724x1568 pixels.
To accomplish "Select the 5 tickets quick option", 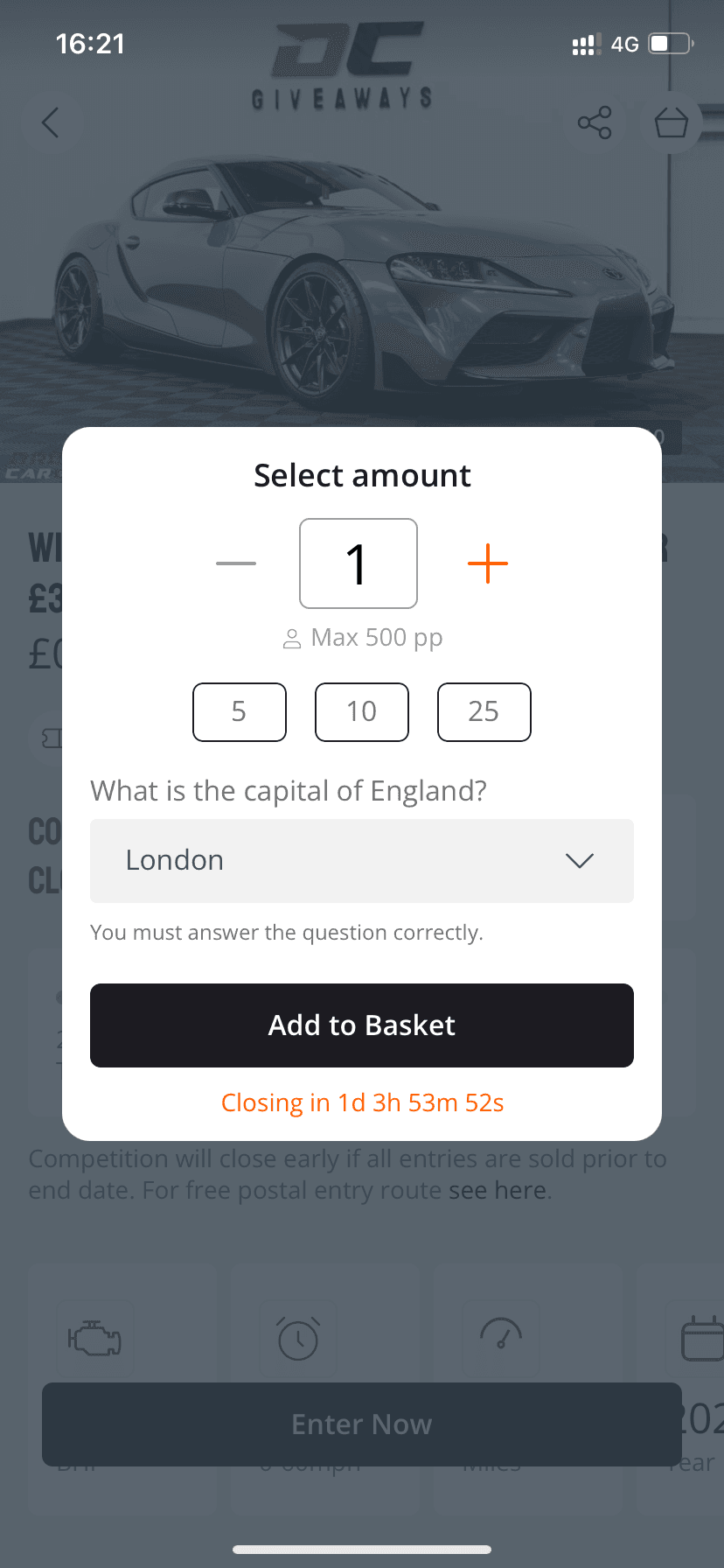I will (x=240, y=712).
